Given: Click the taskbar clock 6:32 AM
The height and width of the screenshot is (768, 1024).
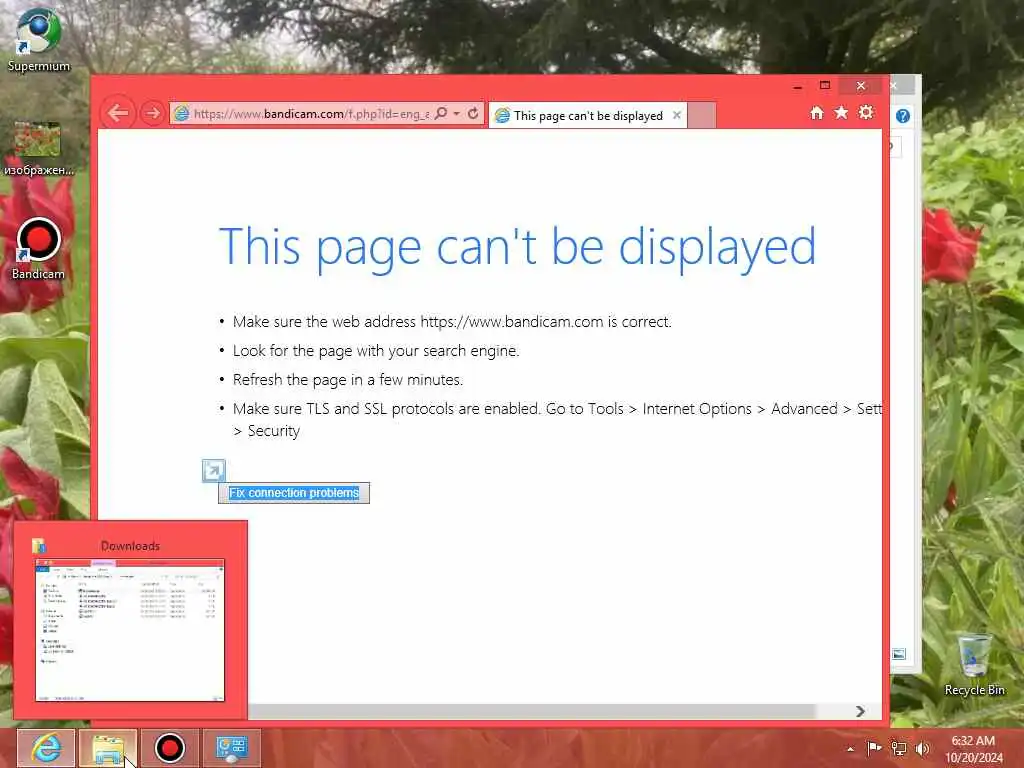Looking at the screenshot, I should pyautogui.click(x=973, y=741).
